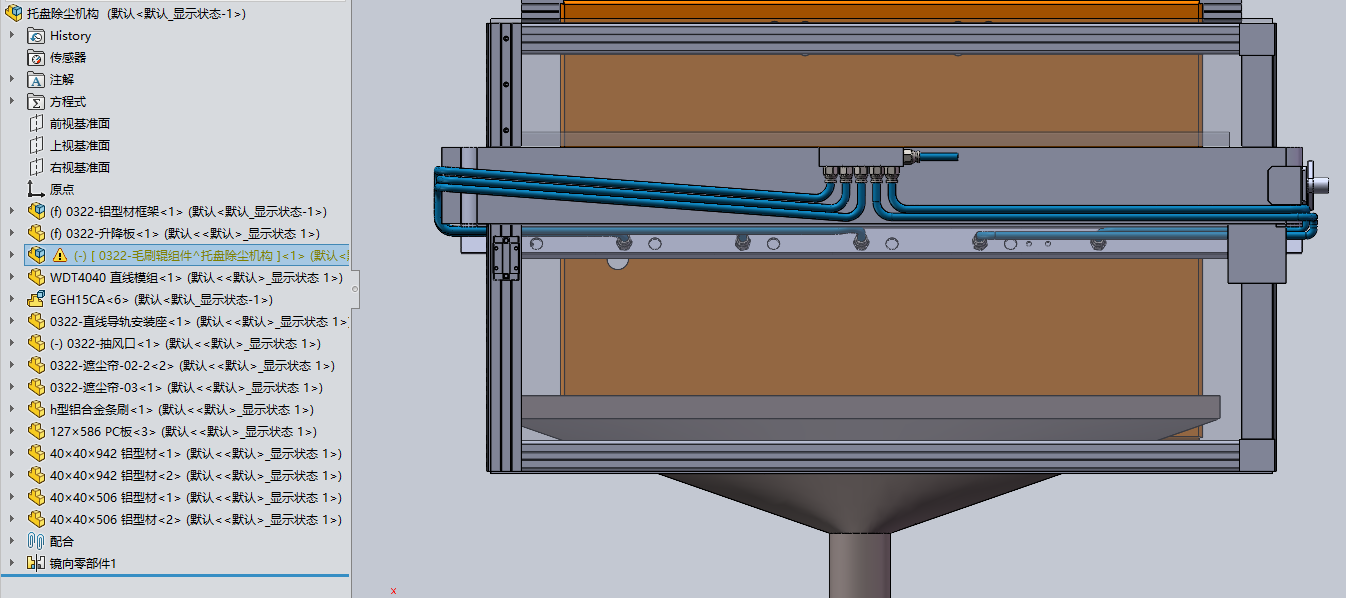Viewport: 1346px width, 598px height.
Task: Expand the 0322-升降板<1> part
Action: point(12,234)
